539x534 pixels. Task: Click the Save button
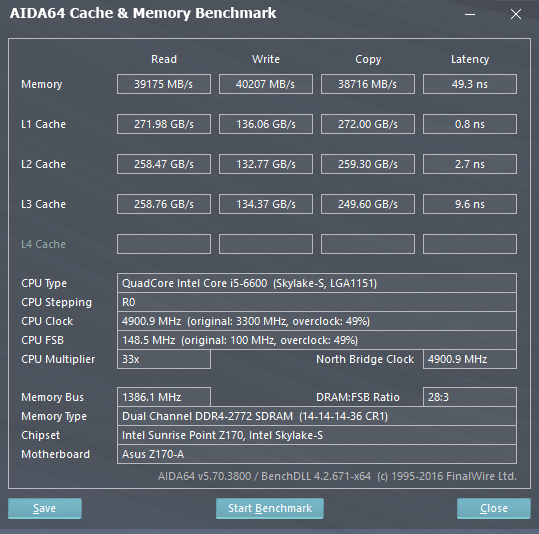(45, 508)
